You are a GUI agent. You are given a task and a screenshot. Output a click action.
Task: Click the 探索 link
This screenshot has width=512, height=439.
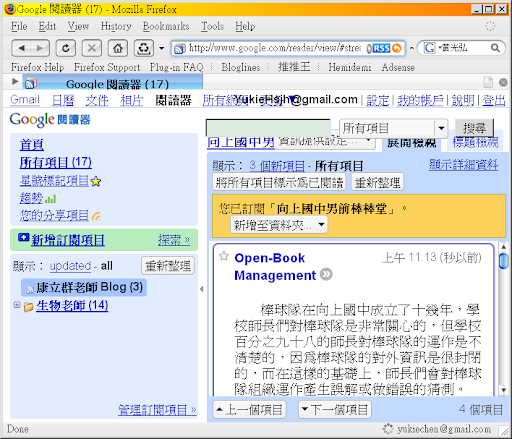(174, 240)
